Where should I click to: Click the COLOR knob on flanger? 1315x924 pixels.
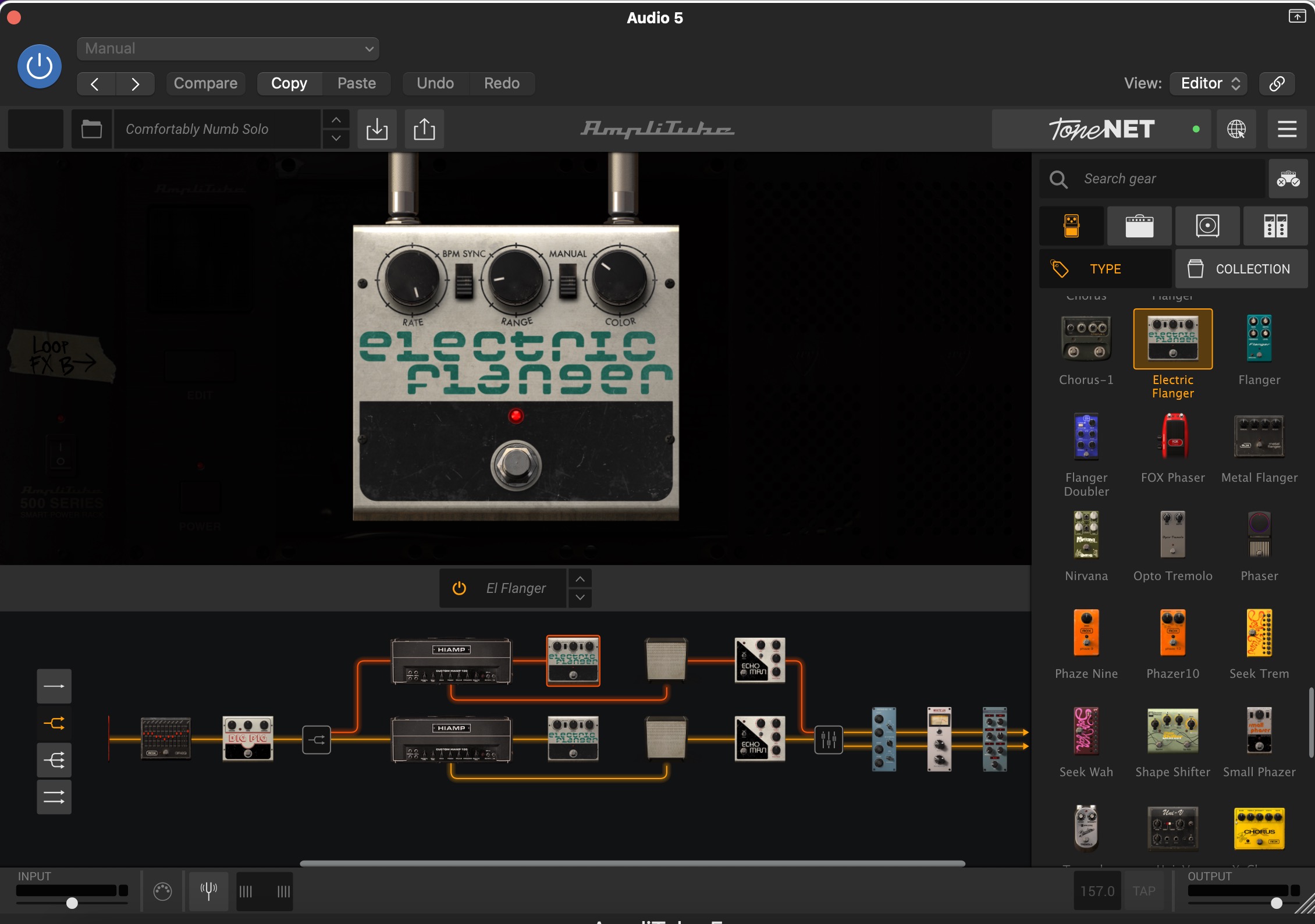point(619,278)
